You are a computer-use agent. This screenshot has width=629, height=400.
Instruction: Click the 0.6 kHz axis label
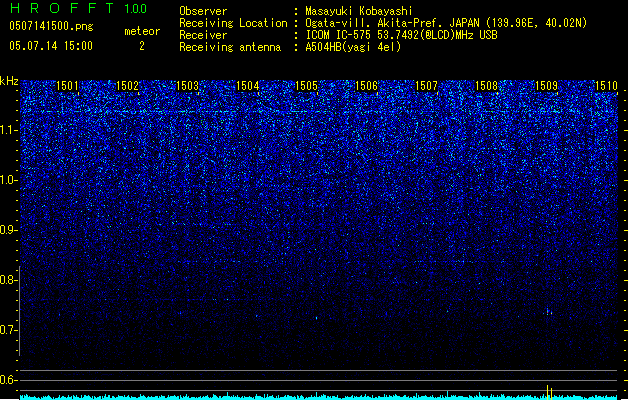[9, 380]
